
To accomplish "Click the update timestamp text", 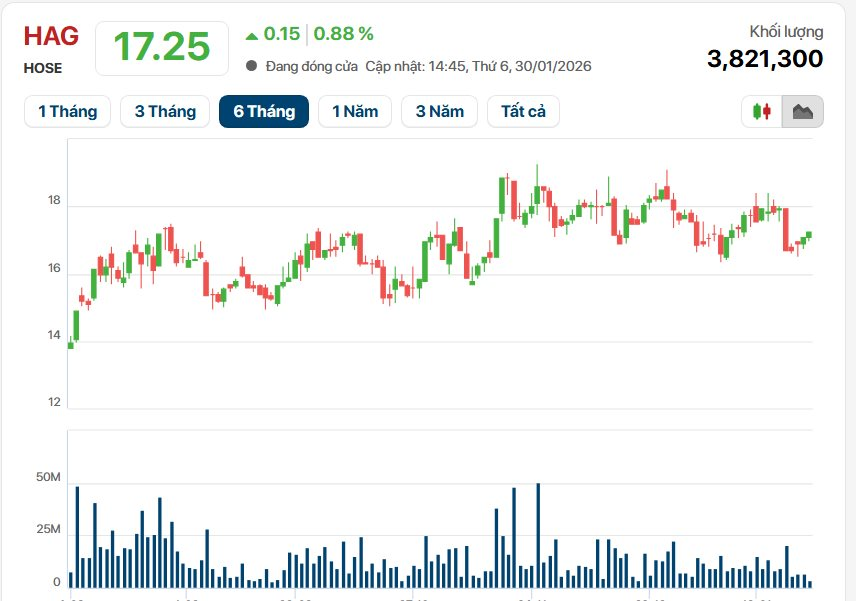I will pyautogui.click(x=479, y=66).
